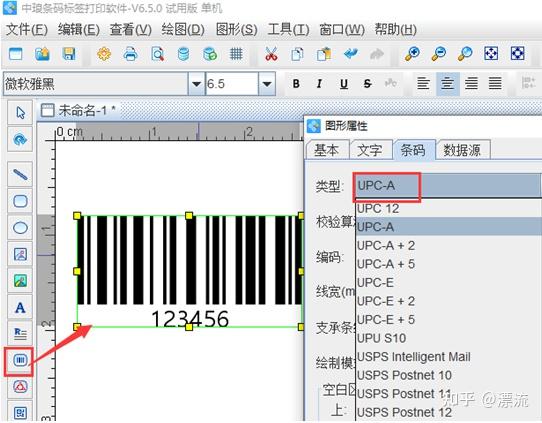Open the font name dropdown arrow
Screen dimensions: 542x423
196,84
